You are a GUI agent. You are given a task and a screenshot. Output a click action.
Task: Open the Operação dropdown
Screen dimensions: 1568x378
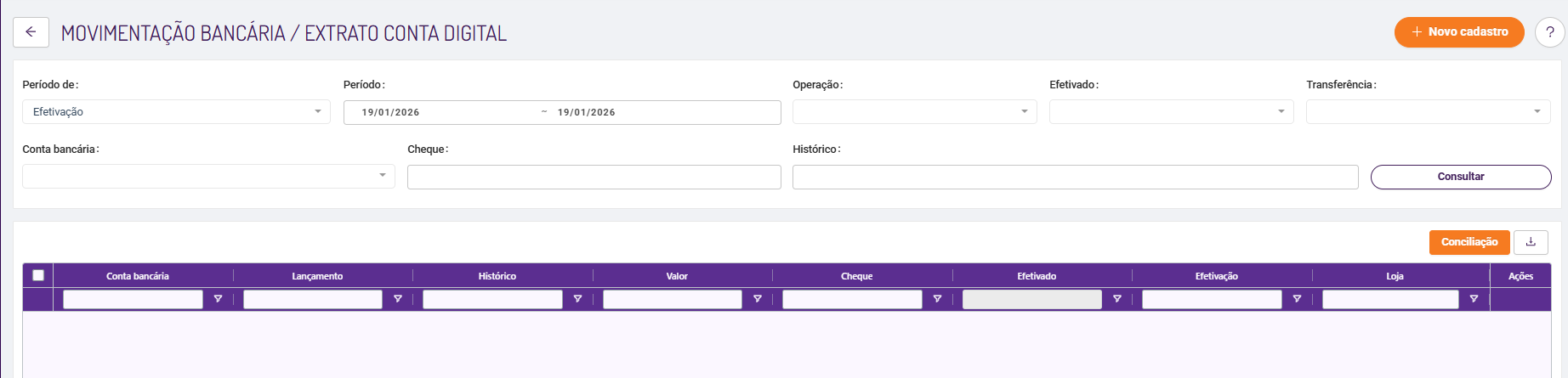pos(914,112)
